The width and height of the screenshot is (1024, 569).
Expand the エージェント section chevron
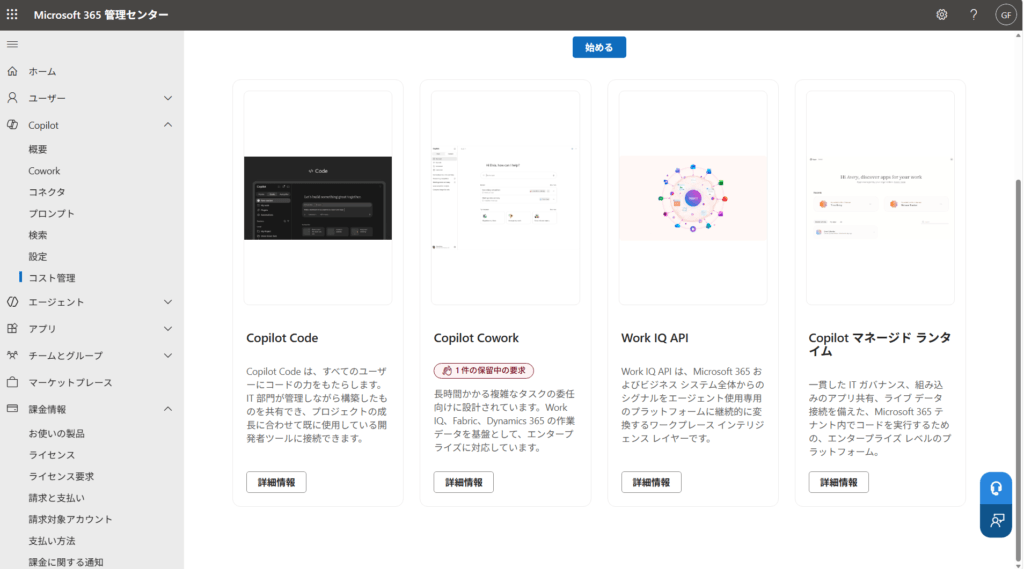[x=168, y=302]
